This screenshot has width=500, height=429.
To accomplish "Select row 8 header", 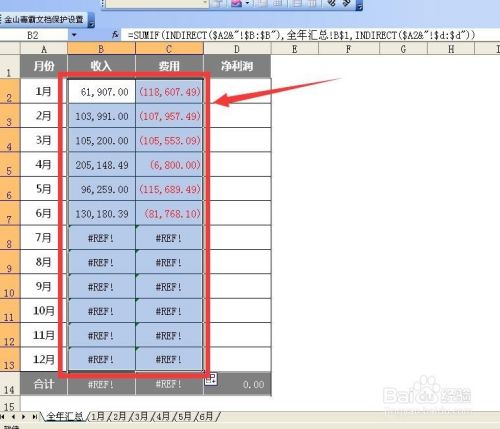I will coord(10,237).
